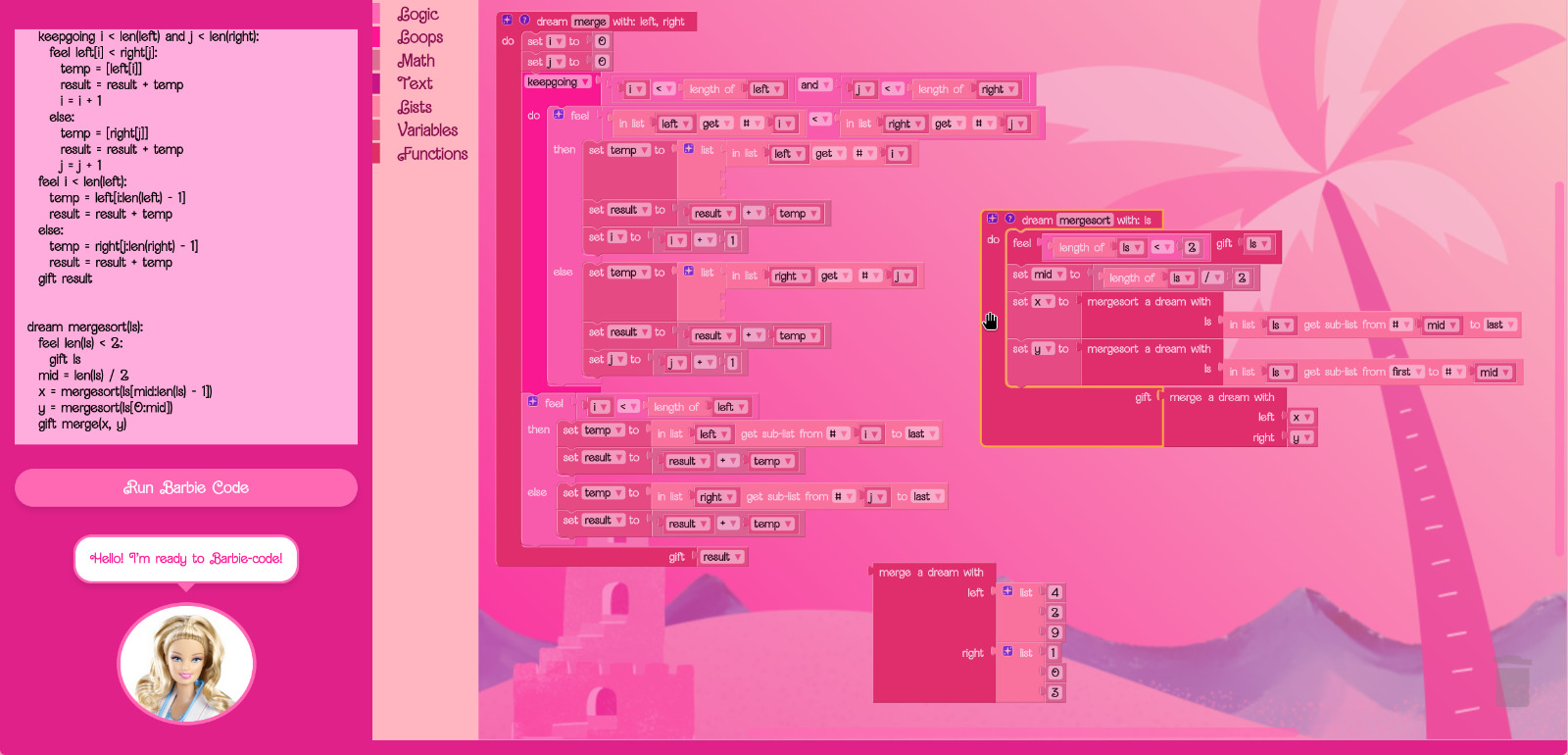Screen dimensions: 1568x755
Task: Click the code line 'gift result'
Action: tap(65, 278)
